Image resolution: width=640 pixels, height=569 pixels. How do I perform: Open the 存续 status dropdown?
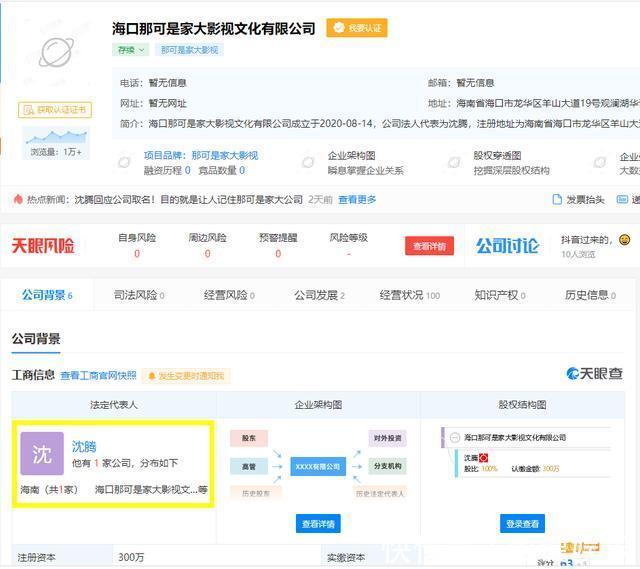(x=131, y=50)
